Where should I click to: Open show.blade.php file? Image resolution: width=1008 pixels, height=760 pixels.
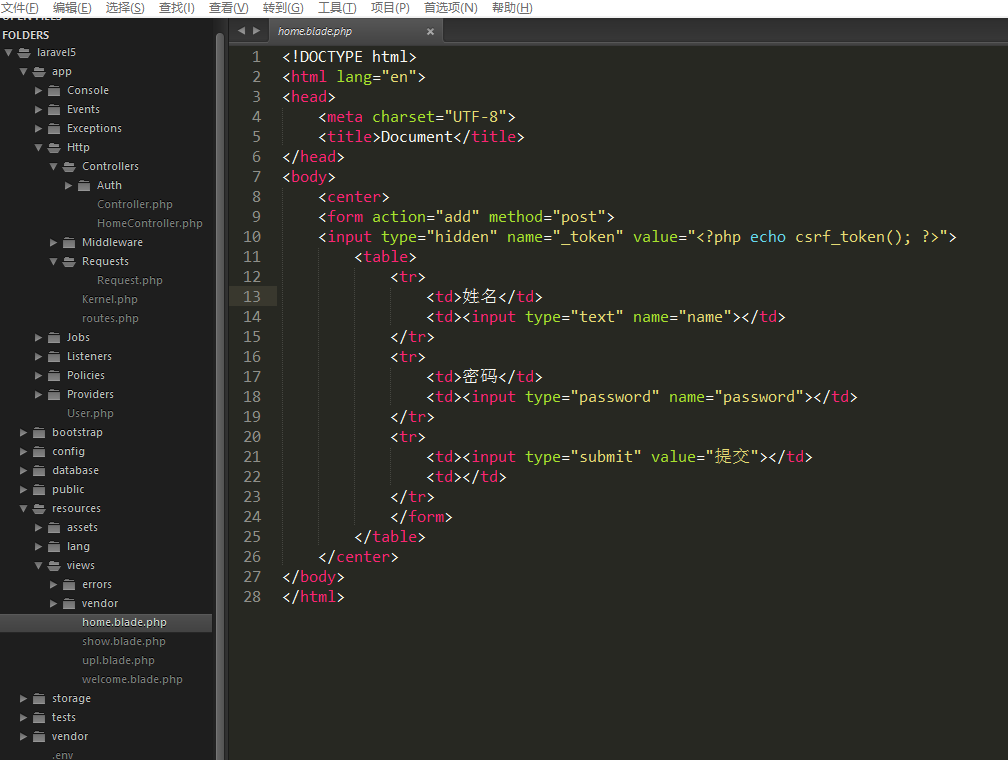click(123, 642)
